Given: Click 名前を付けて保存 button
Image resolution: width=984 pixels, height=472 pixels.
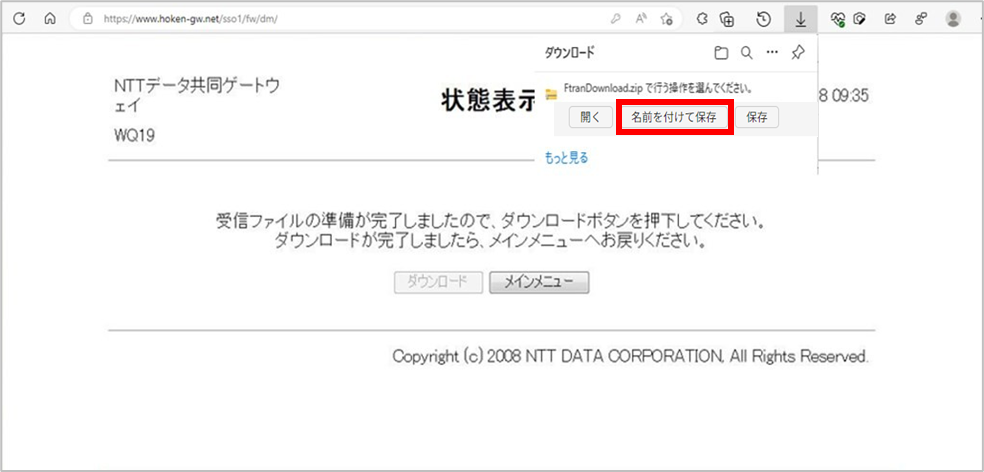Looking at the screenshot, I should pyautogui.click(x=674, y=117).
